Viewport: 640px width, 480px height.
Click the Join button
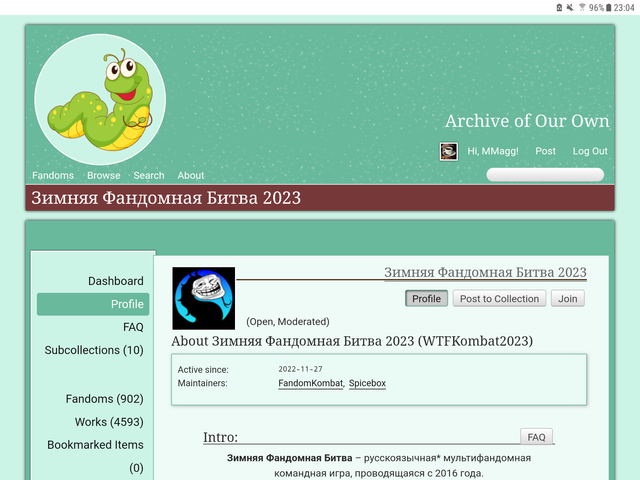(568, 299)
